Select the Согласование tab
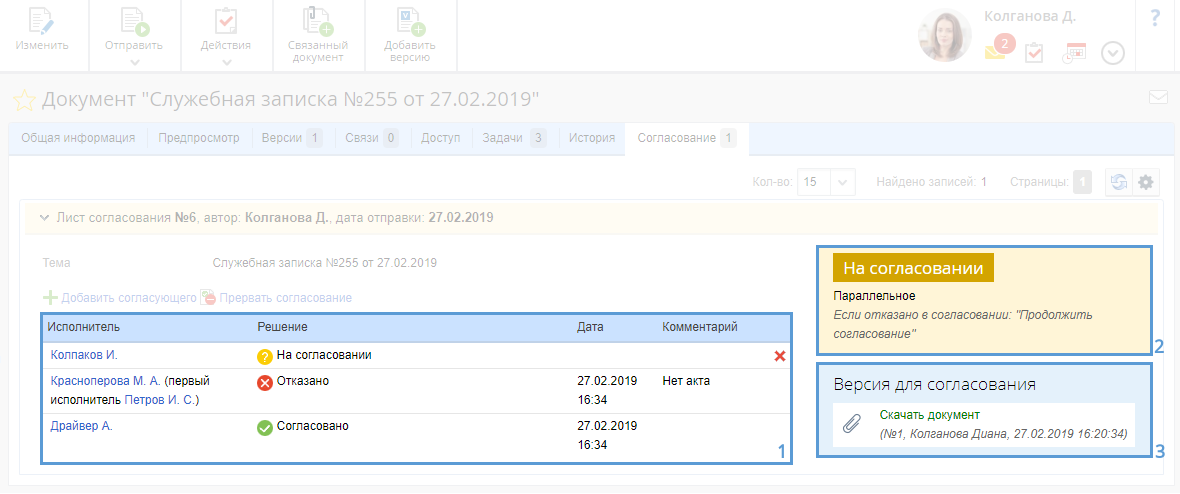This screenshot has width=1180, height=494. point(686,138)
